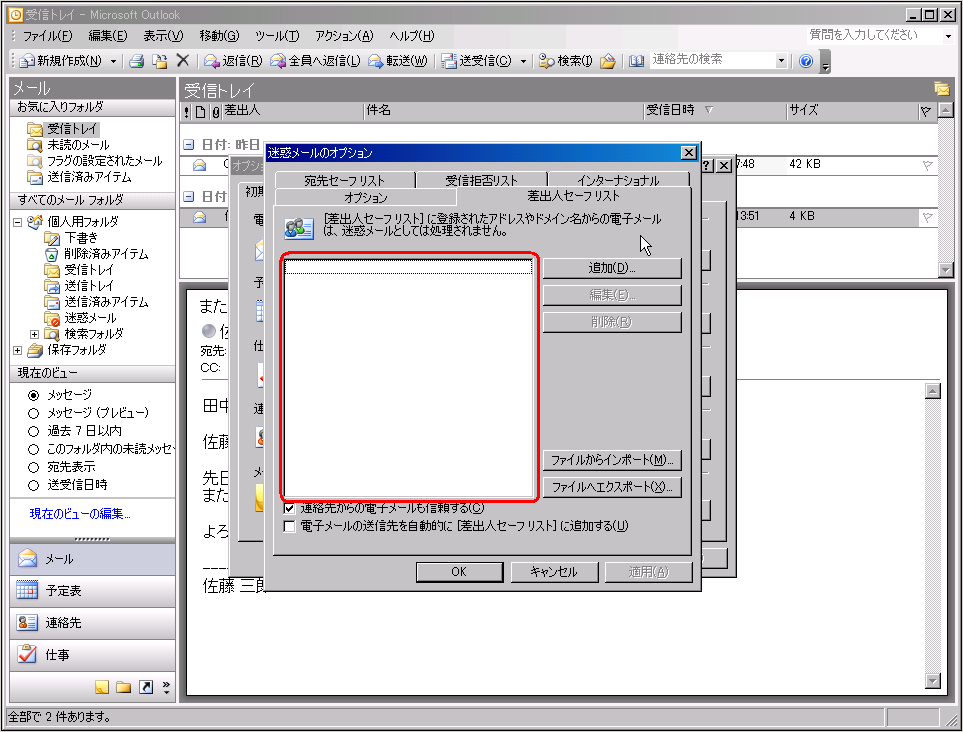The width and height of the screenshot is (963, 732).
Task: Click OK in Junk E-mail Options dialog
Action: [x=459, y=572]
